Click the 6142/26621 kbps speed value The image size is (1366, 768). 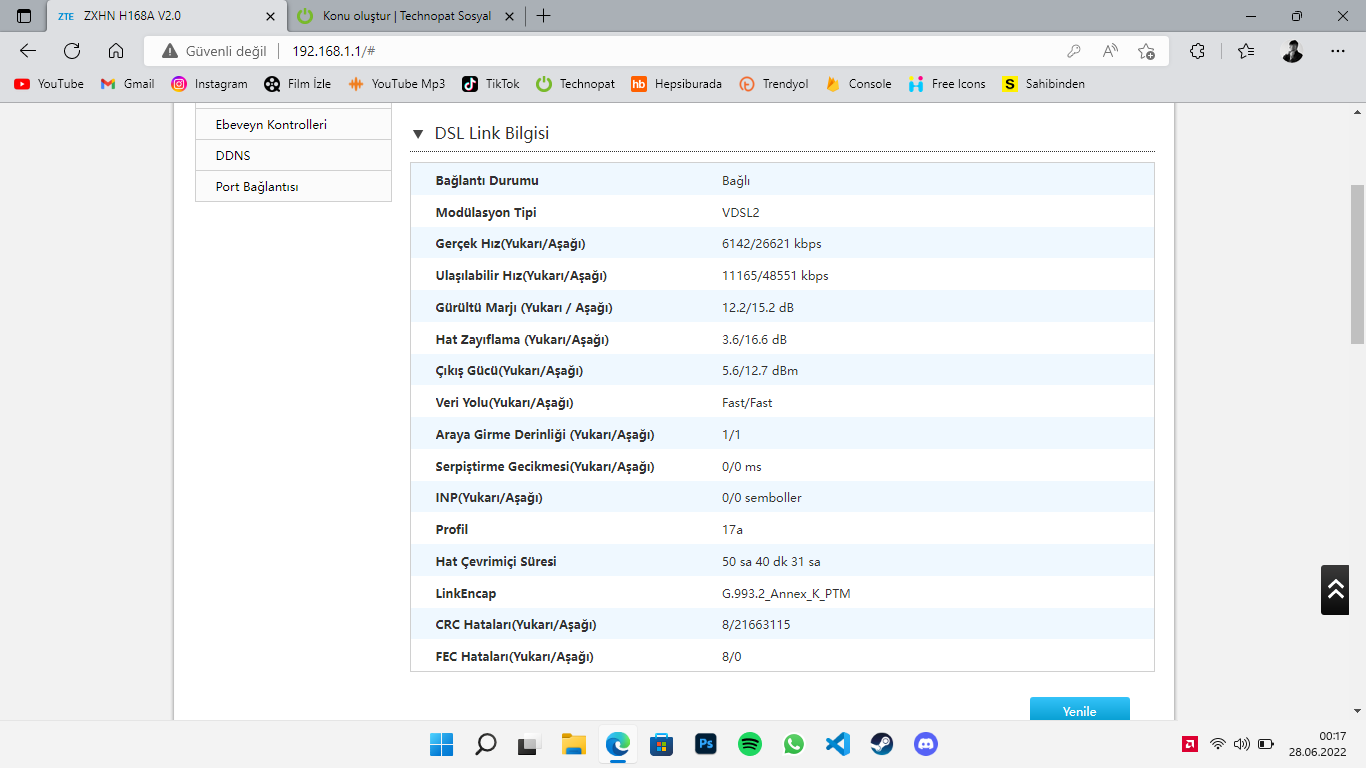coord(772,244)
